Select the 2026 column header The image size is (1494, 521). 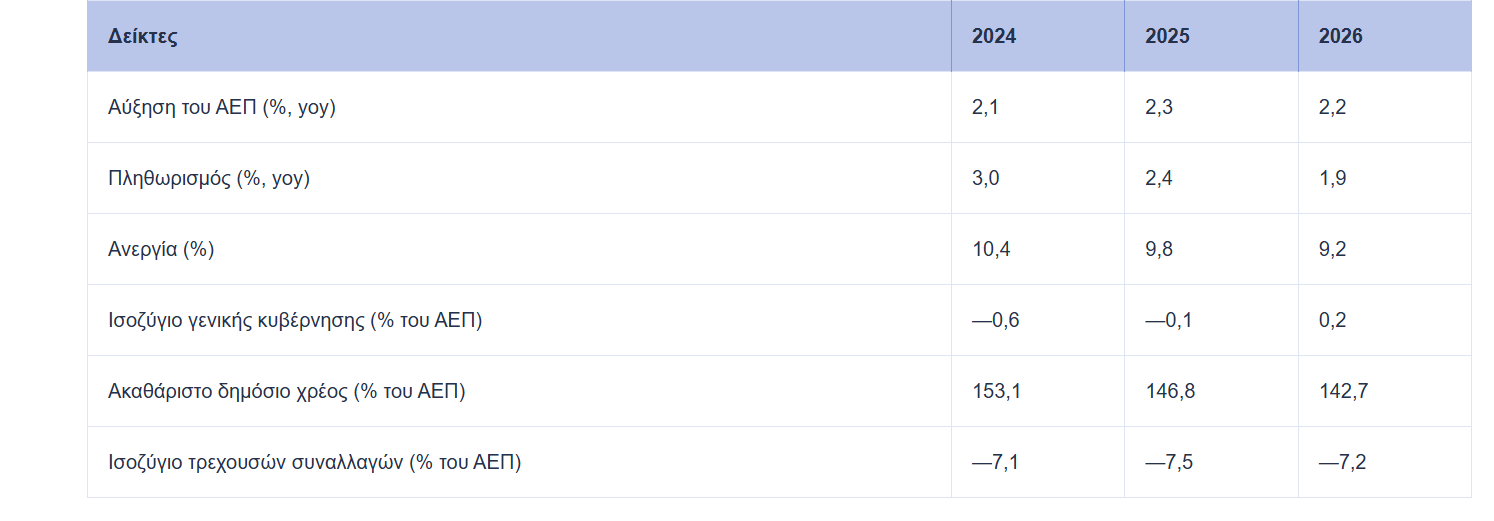(x=1340, y=37)
